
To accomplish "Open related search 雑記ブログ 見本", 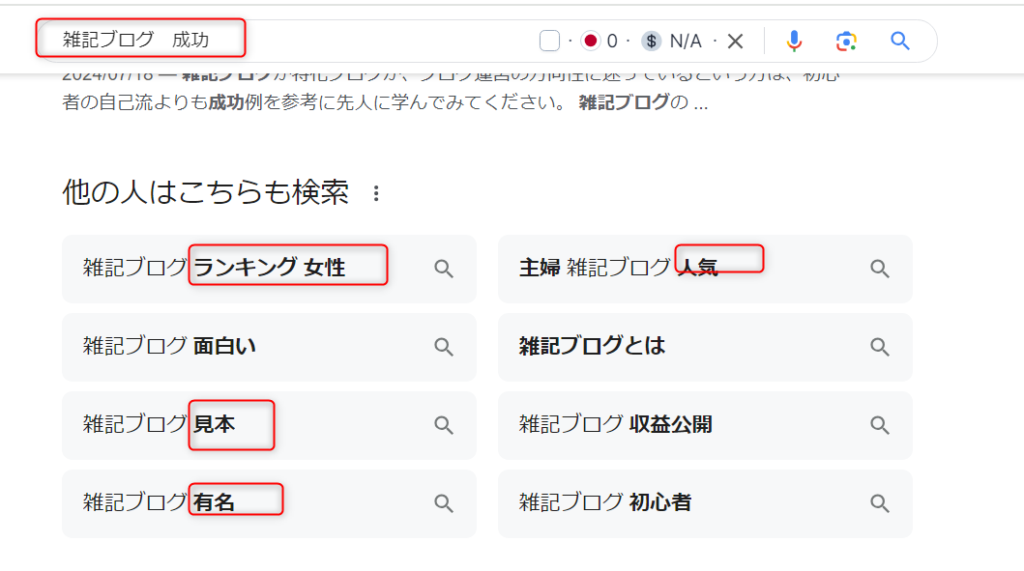I will click(x=269, y=425).
